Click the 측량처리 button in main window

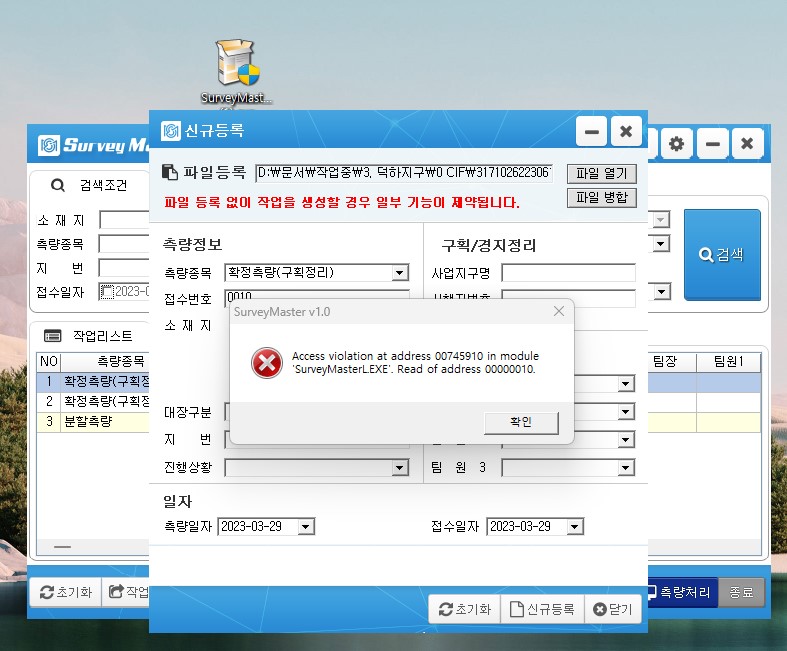tap(683, 592)
